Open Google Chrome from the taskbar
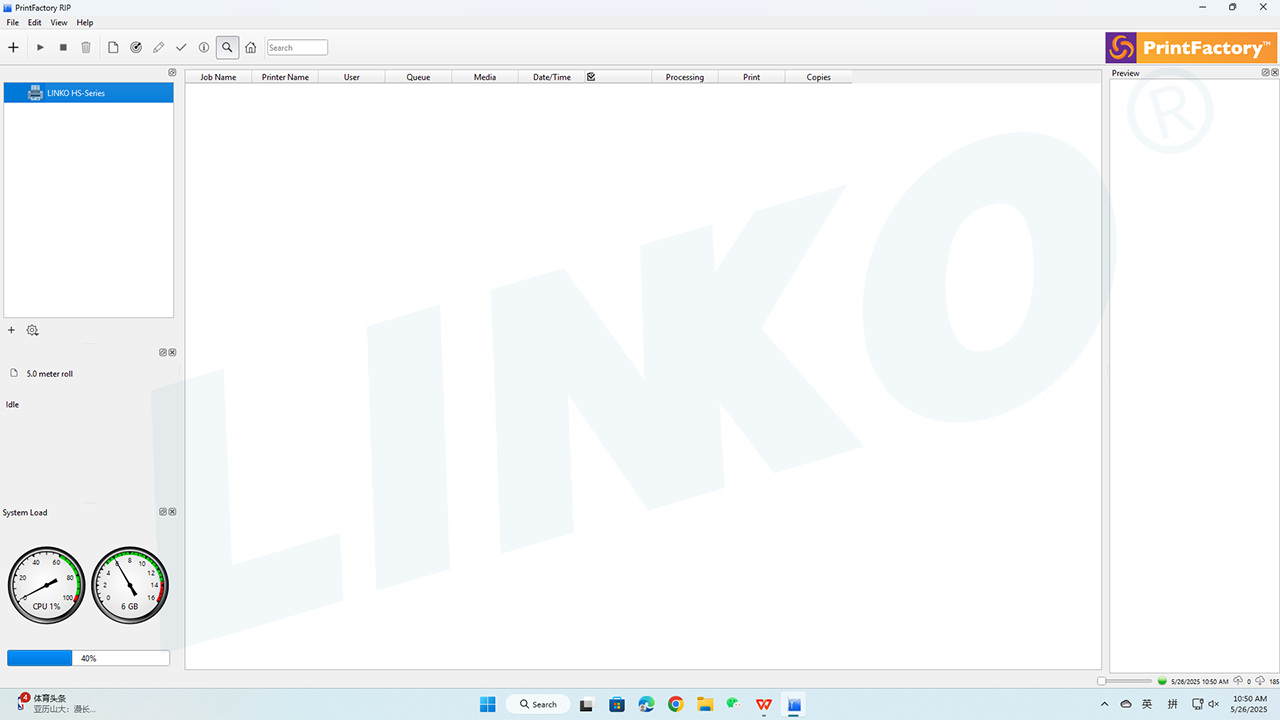This screenshot has width=1280, height=720. 675,704
